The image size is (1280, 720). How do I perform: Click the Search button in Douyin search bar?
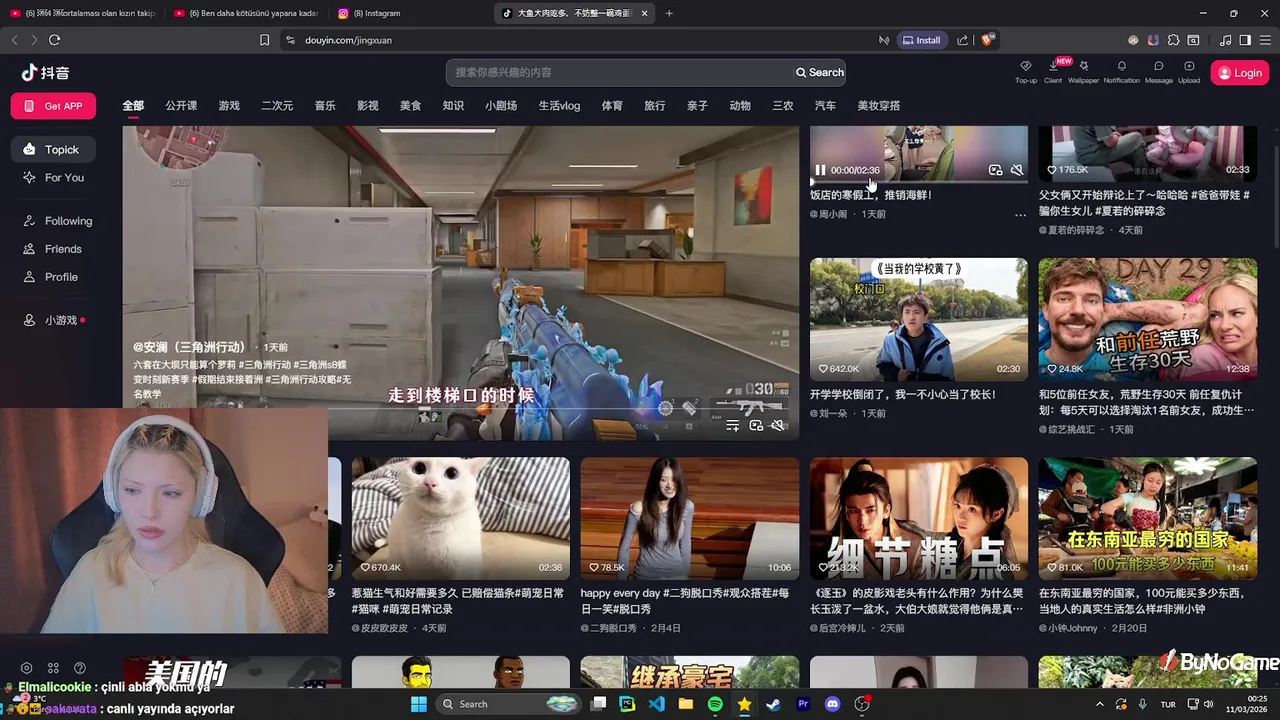click(820, 72)
